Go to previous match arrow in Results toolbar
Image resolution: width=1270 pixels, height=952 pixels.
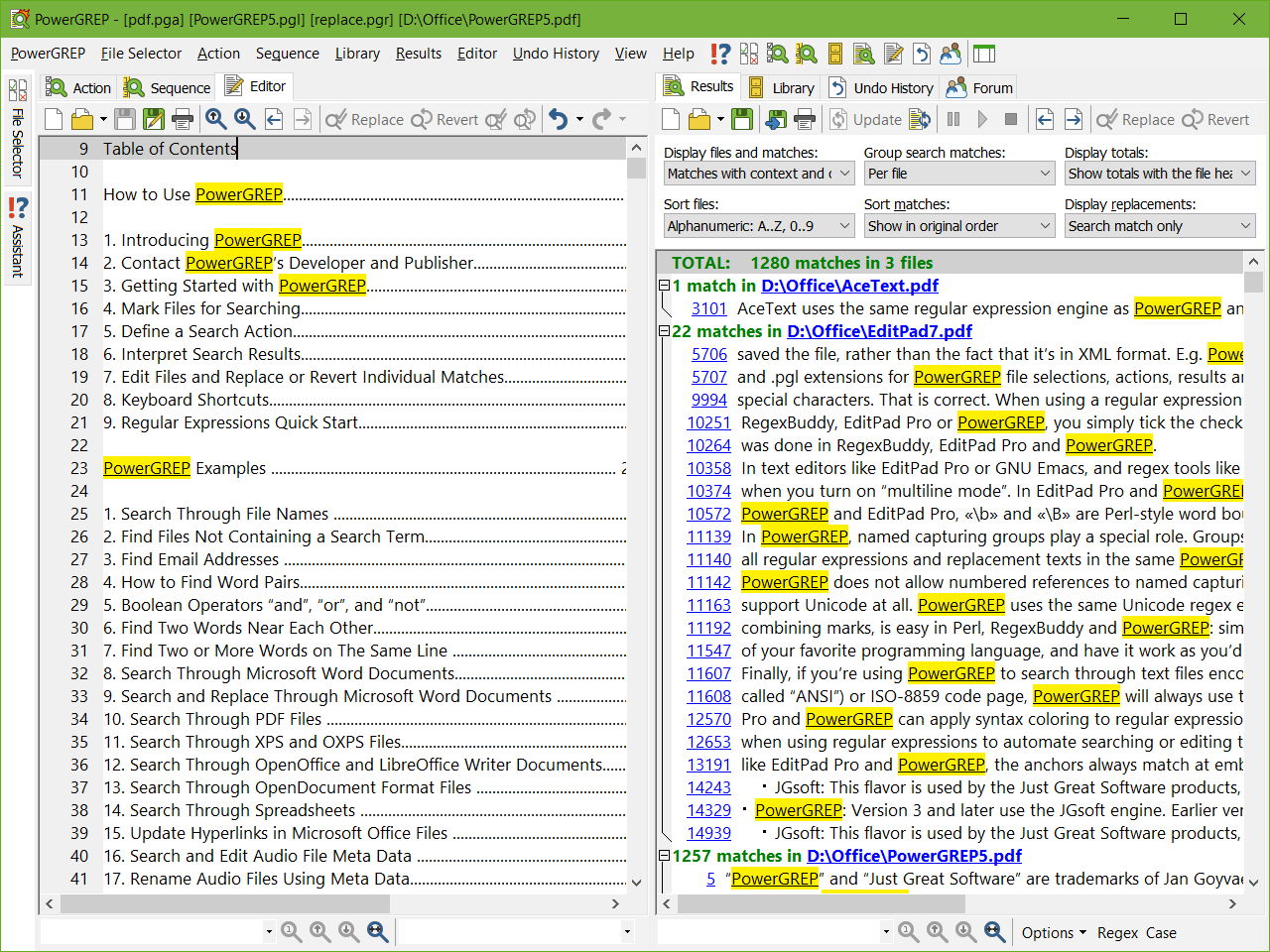(x=1045, y=120)
